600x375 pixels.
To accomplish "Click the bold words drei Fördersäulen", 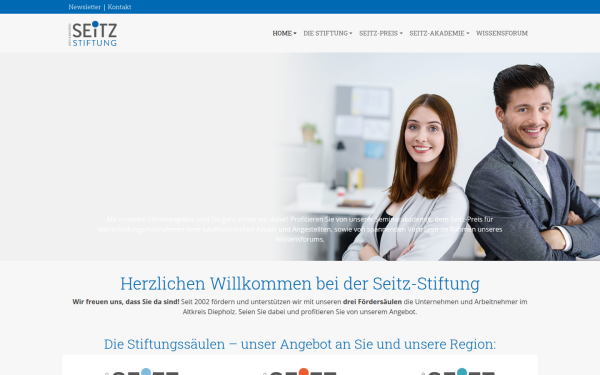I will point(372,302).
